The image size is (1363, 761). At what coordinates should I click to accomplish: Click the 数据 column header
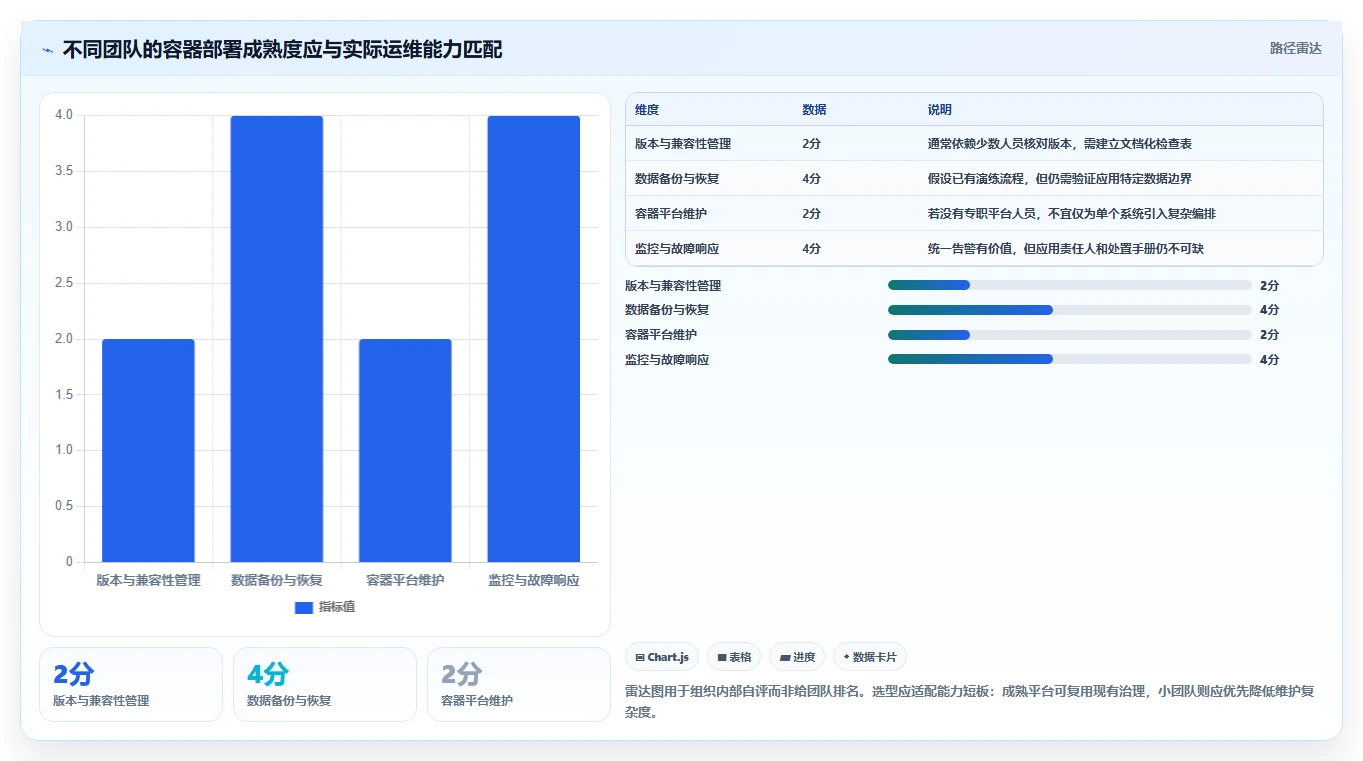click(814, 110)
